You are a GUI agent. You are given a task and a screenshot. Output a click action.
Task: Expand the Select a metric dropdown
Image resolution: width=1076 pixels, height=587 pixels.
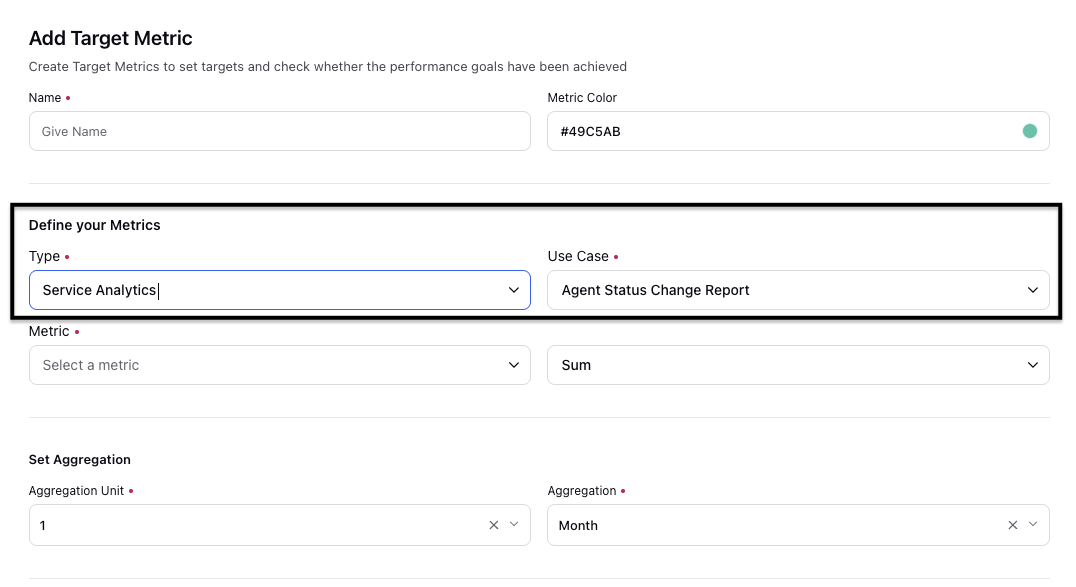pos(279,365)
